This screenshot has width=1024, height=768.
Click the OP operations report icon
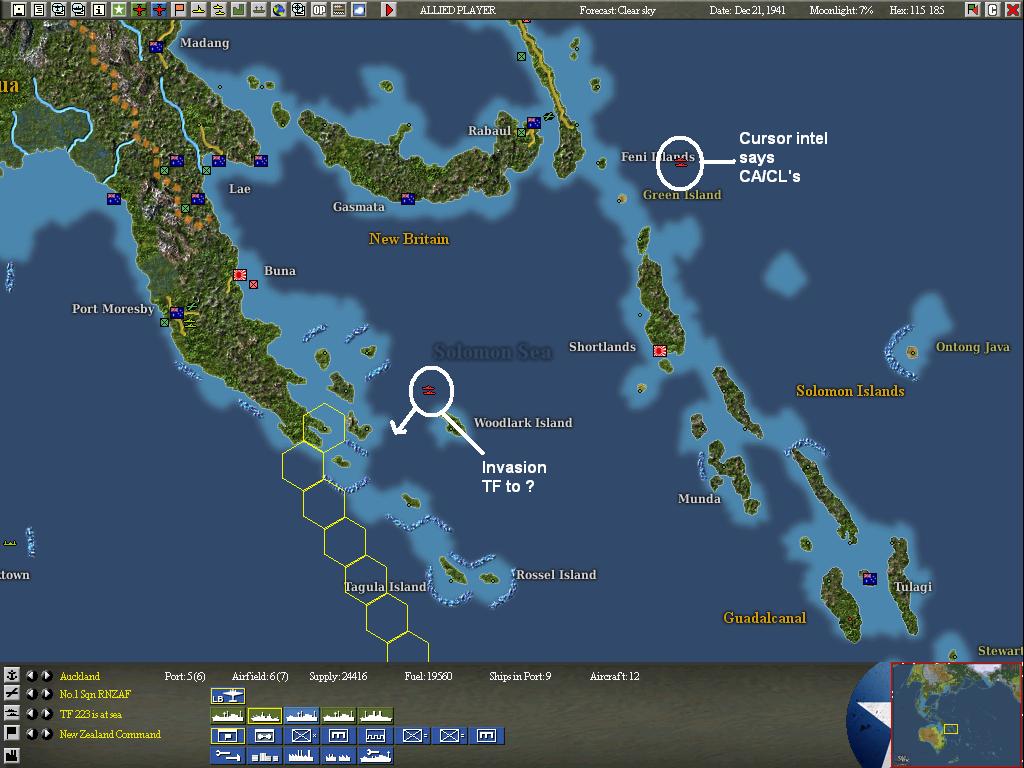coord(319,10)
